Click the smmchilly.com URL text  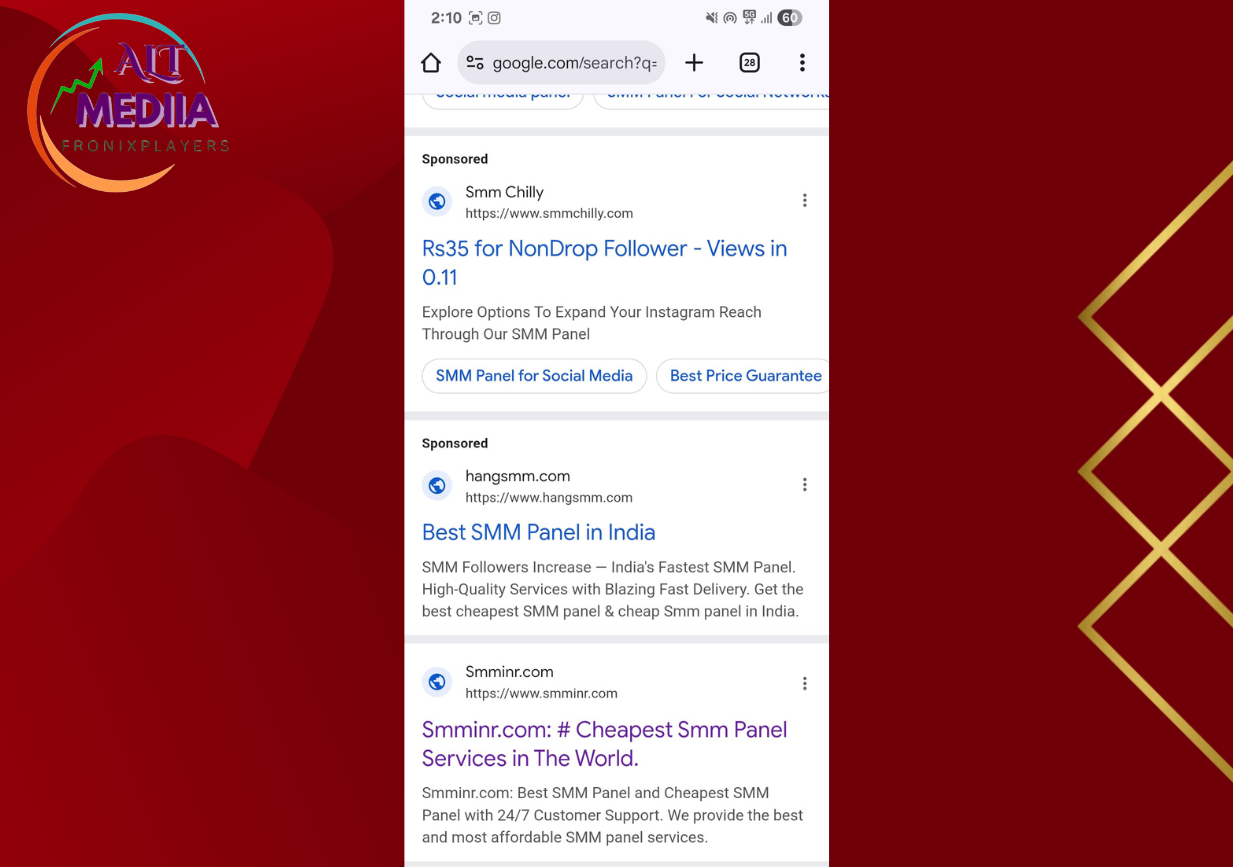pos(549,213)
